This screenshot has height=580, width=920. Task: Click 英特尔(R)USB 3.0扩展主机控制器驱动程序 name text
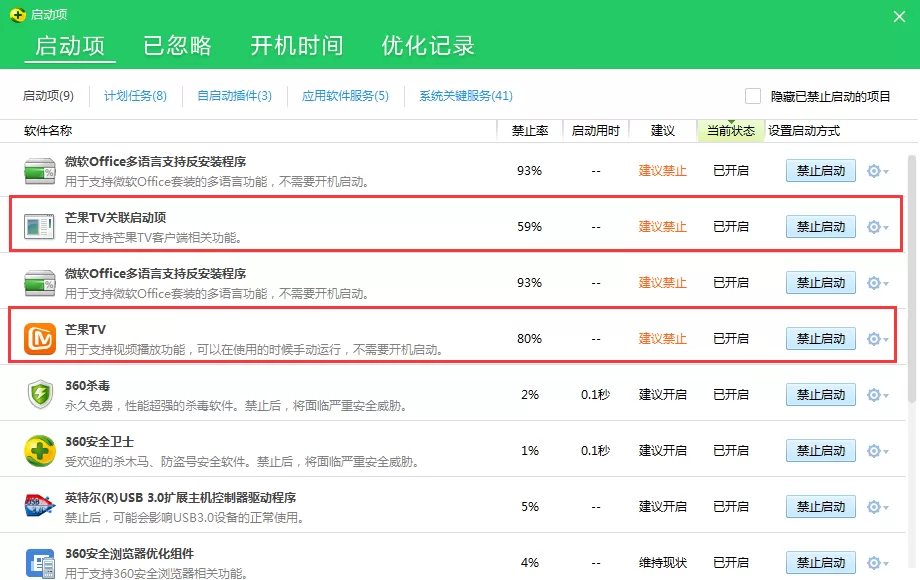point(180,498)
